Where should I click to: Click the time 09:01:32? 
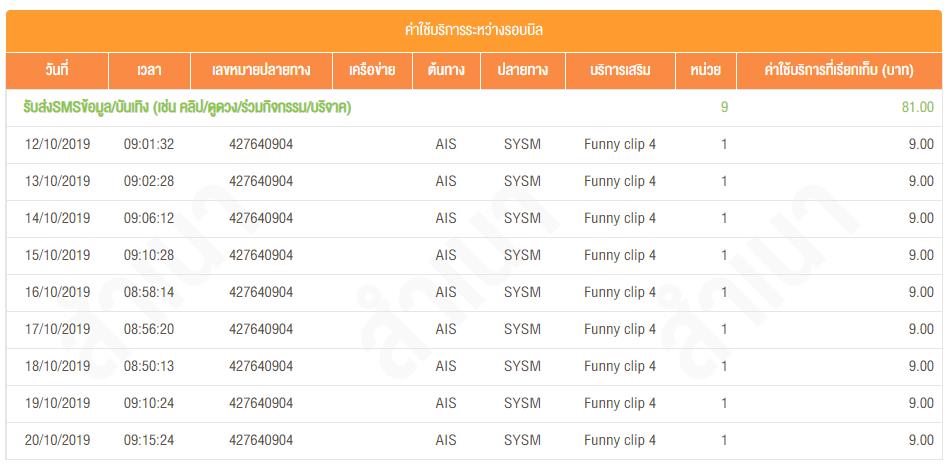149,145
